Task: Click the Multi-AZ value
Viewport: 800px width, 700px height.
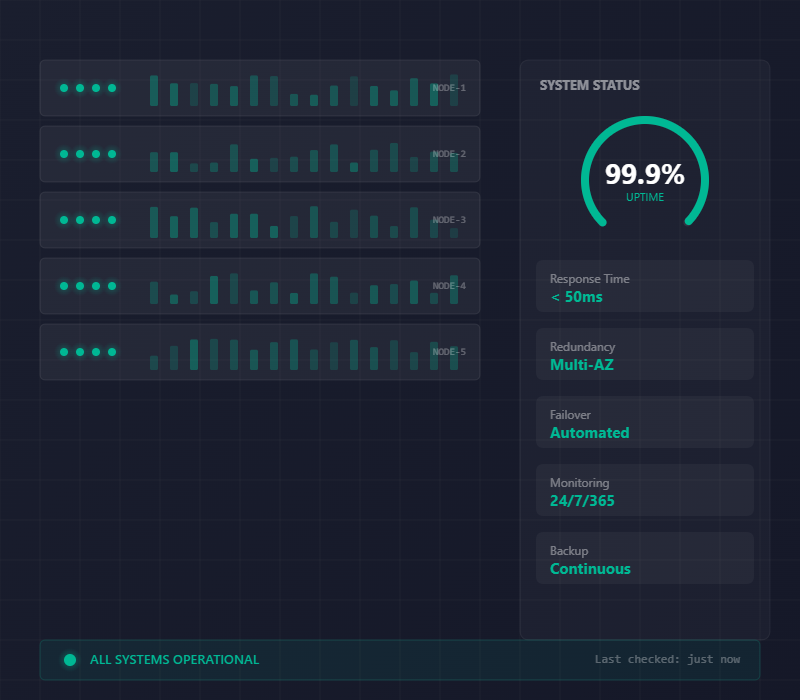Action: pos(582,365)
